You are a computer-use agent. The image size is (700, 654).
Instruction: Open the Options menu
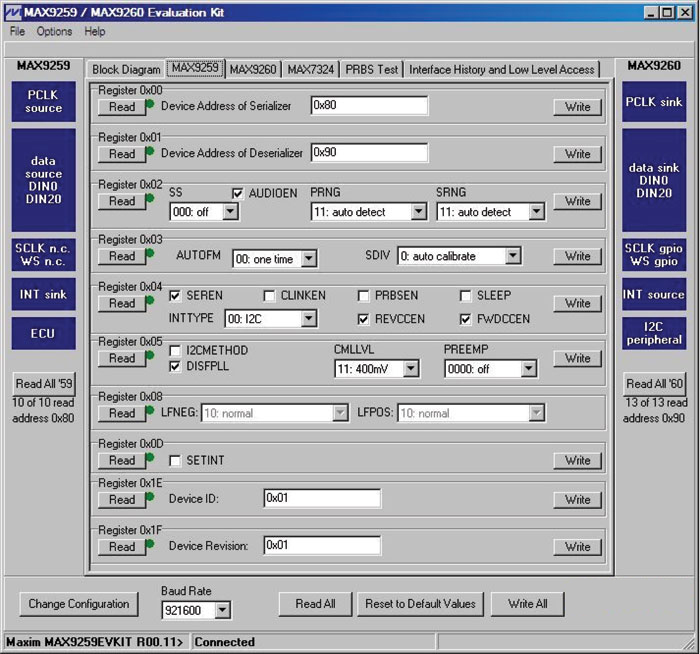pyautogui.click(x=54, y=32)
